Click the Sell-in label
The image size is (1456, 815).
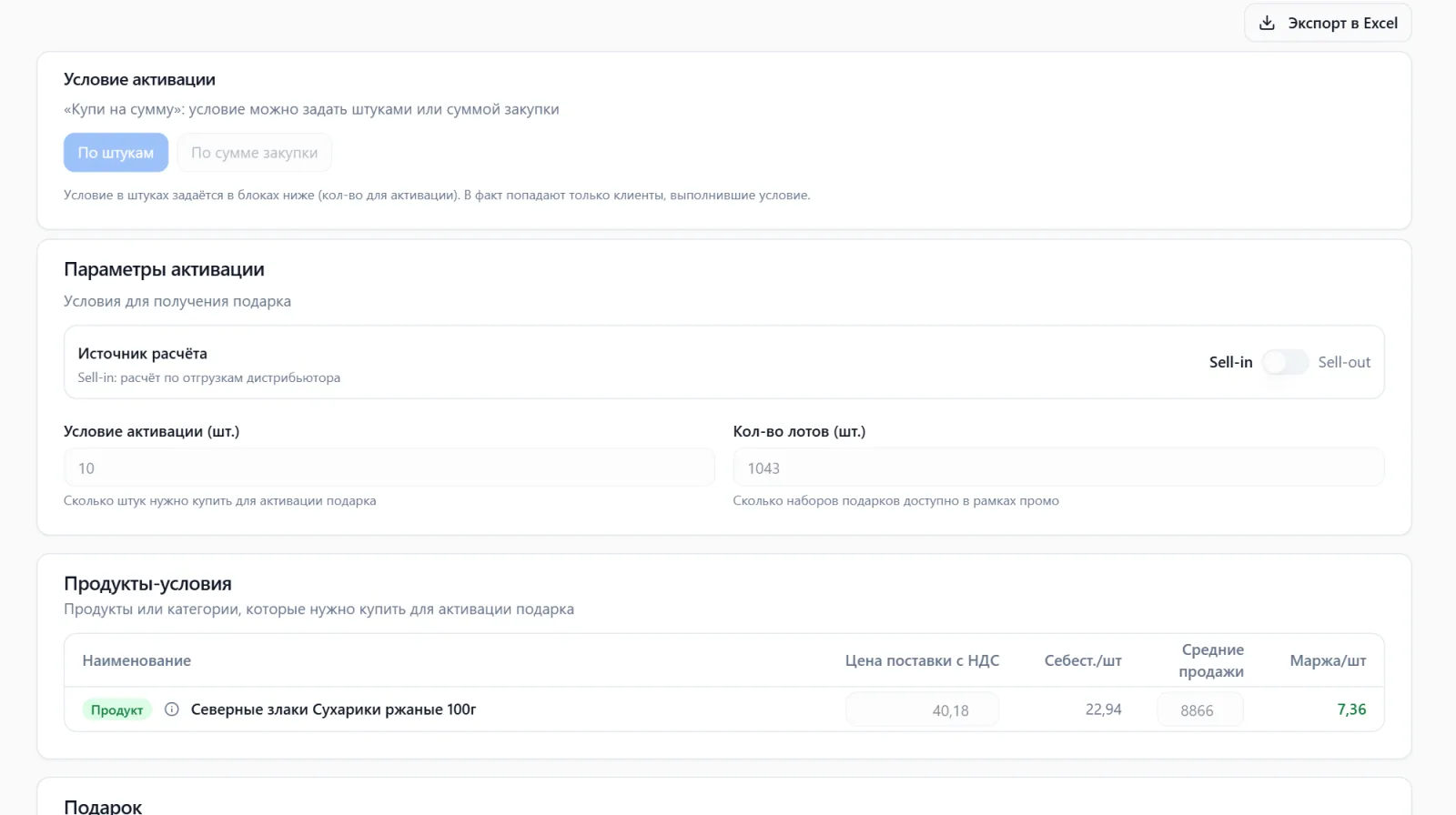[x=1230, y=362]
